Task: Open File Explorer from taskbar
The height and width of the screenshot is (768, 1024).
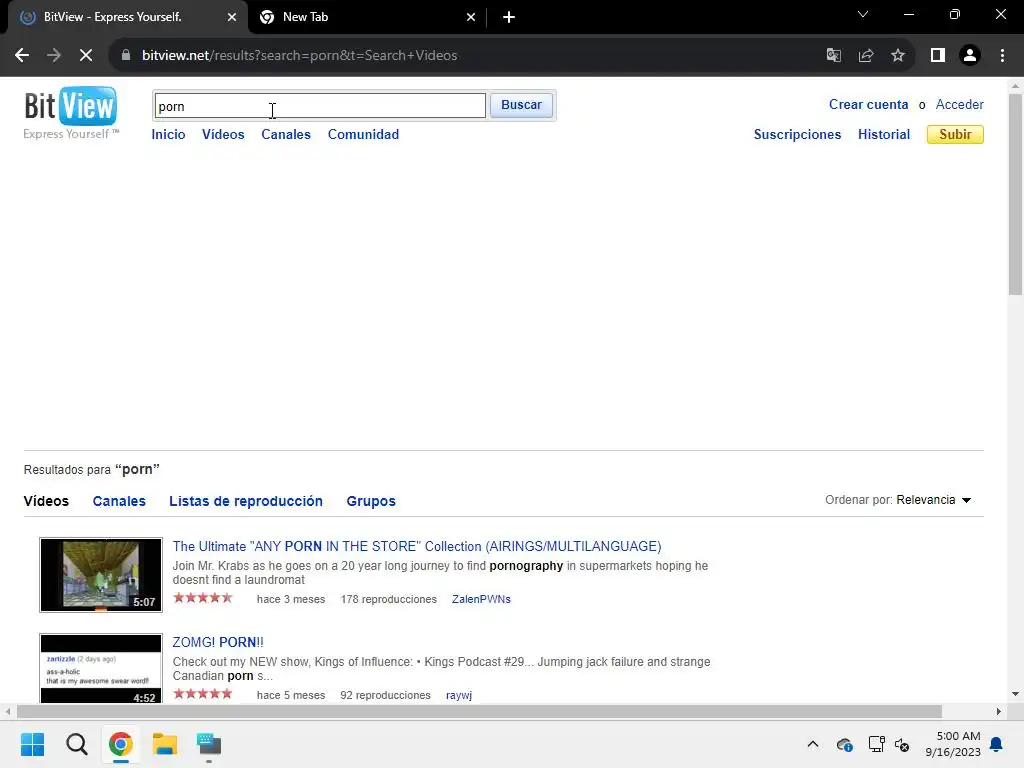Action: tap(165, 744)
